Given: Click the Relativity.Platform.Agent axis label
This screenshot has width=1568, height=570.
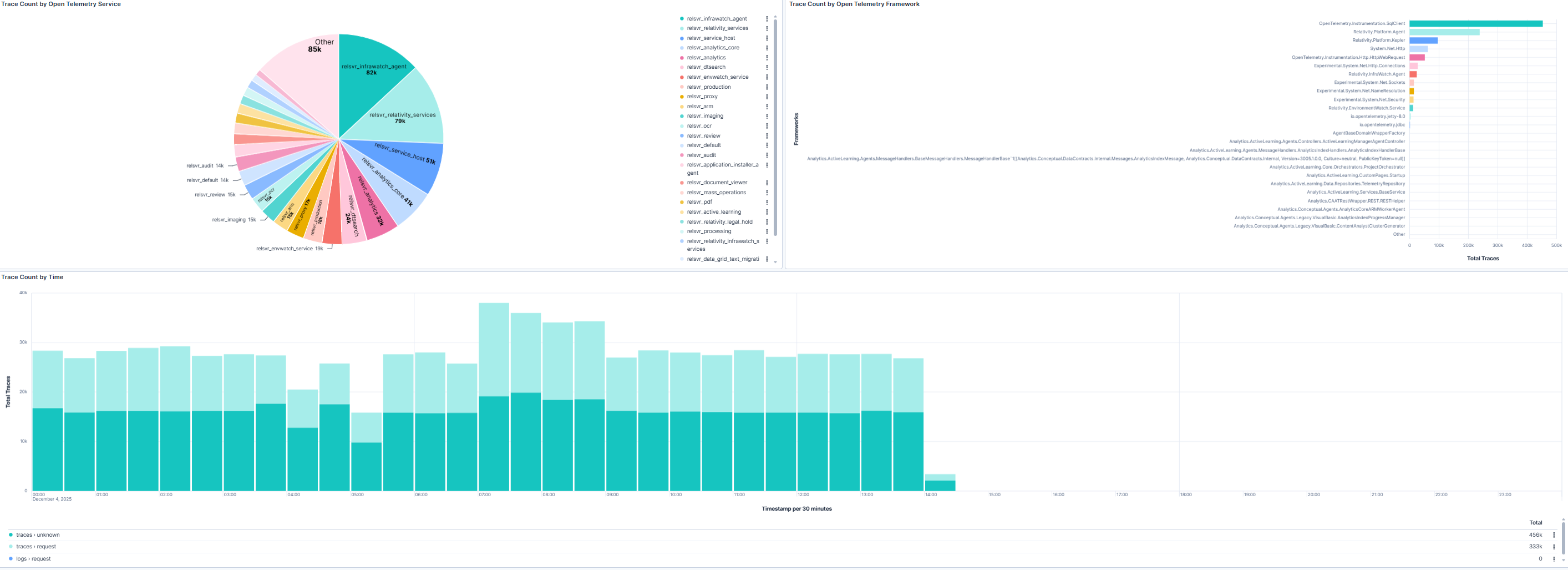Looking at the screenshot, I should coord(1379,31).
